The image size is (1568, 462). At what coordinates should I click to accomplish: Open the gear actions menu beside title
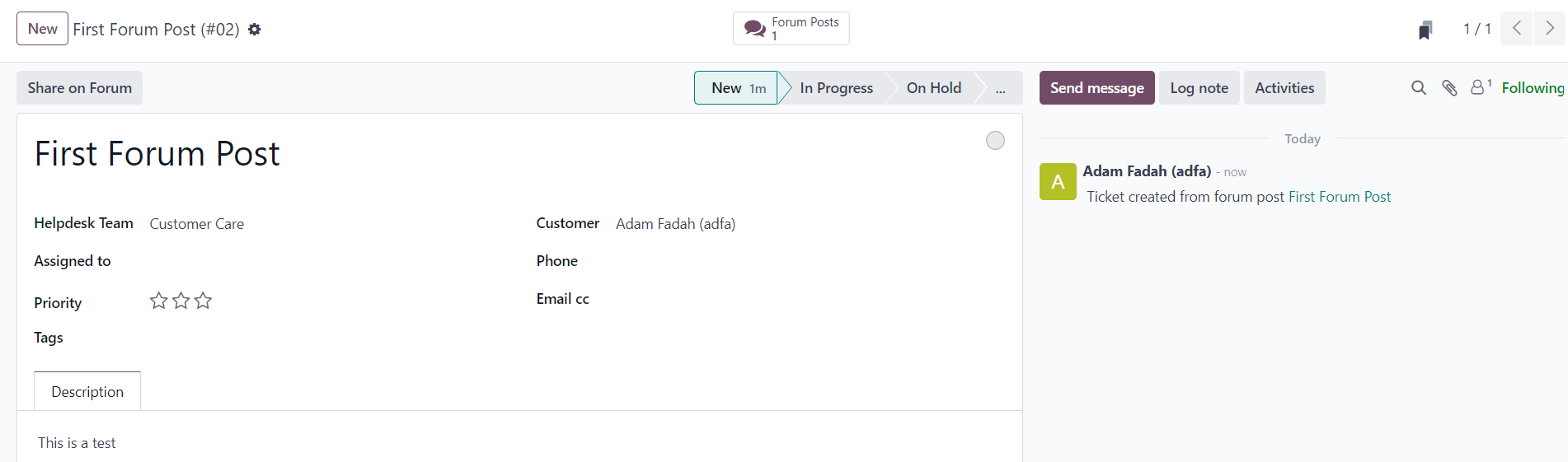255,30
